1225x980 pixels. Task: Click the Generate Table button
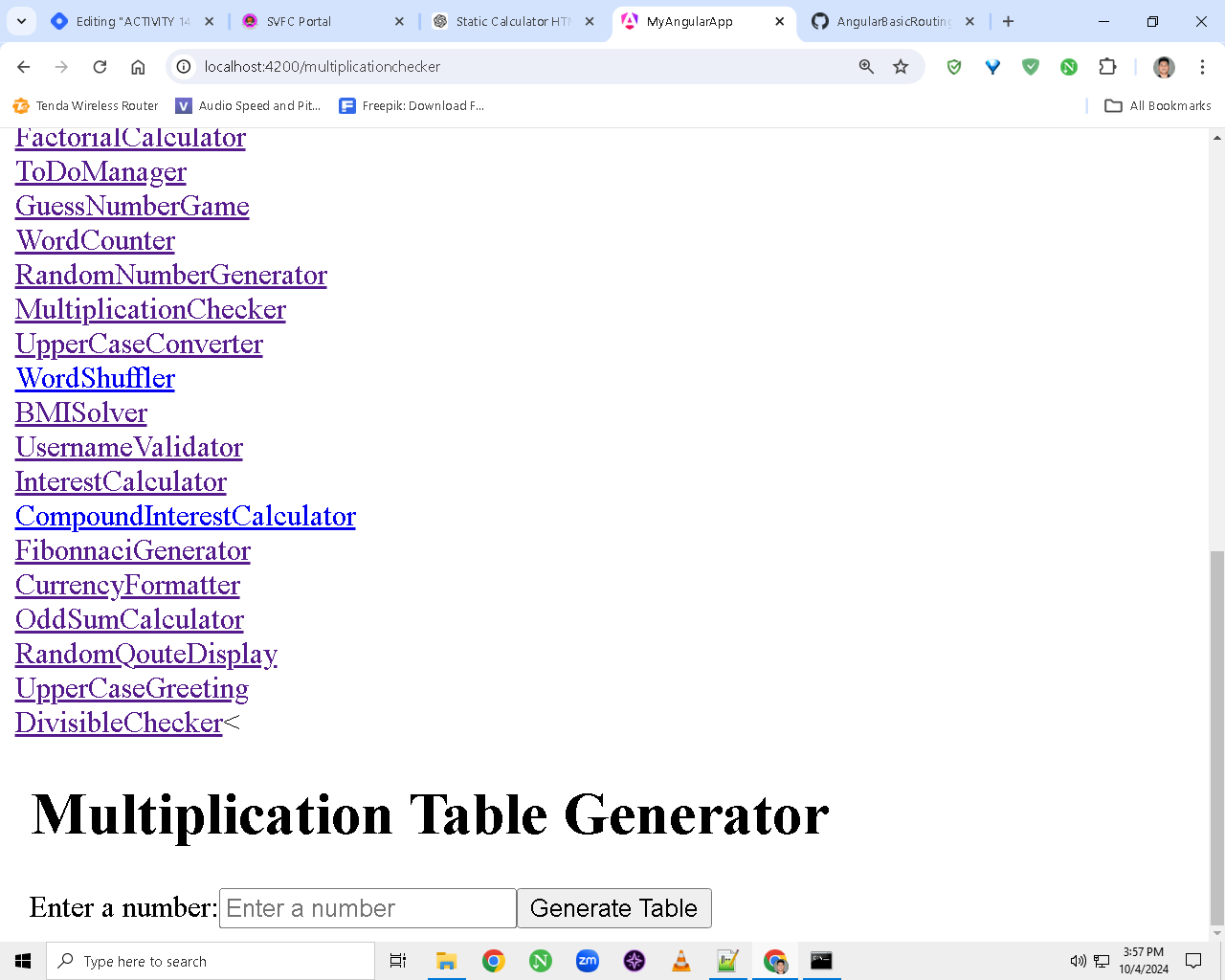[614, 908]
